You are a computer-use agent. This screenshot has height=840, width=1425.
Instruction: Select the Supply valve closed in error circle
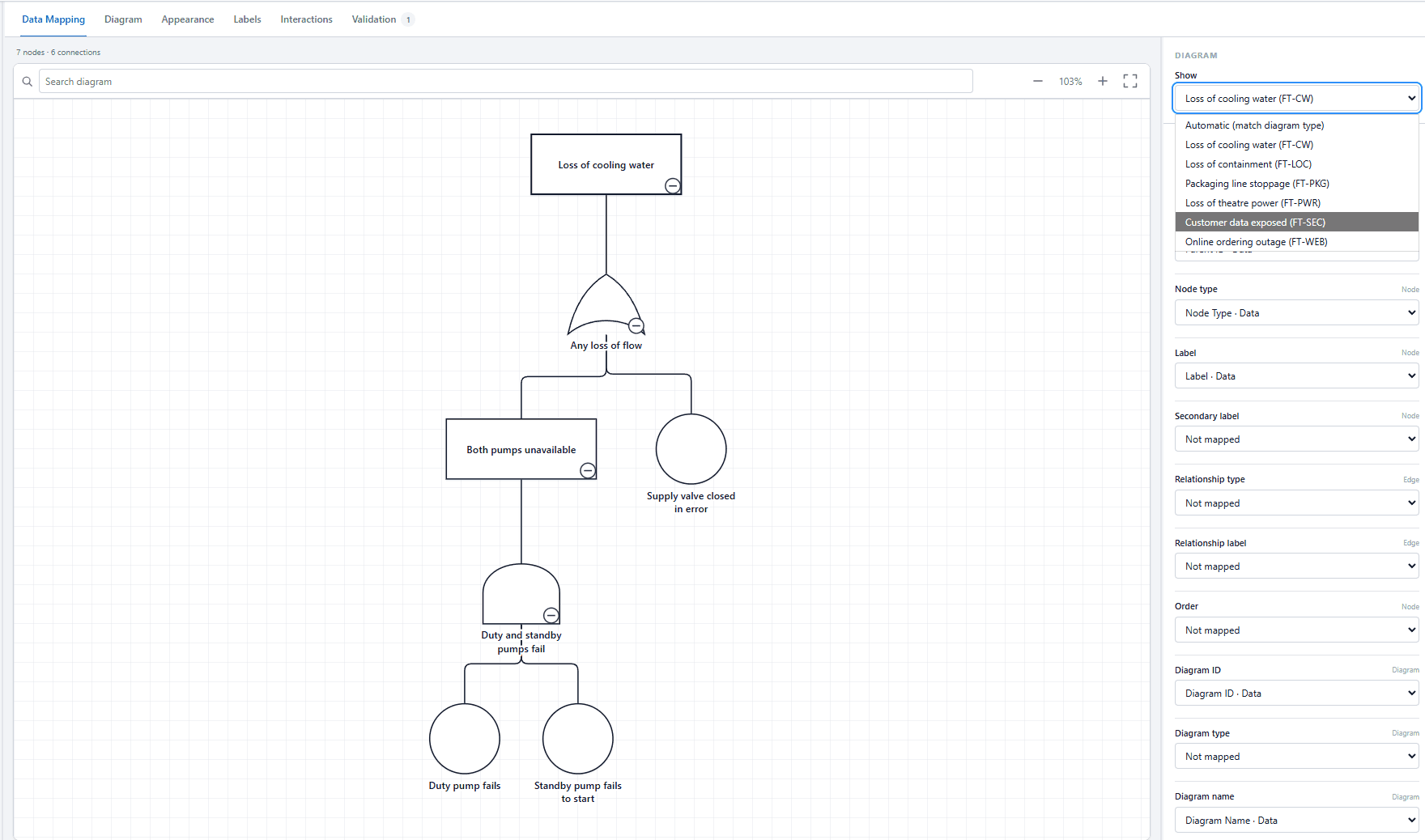click(x=691, y=449)
